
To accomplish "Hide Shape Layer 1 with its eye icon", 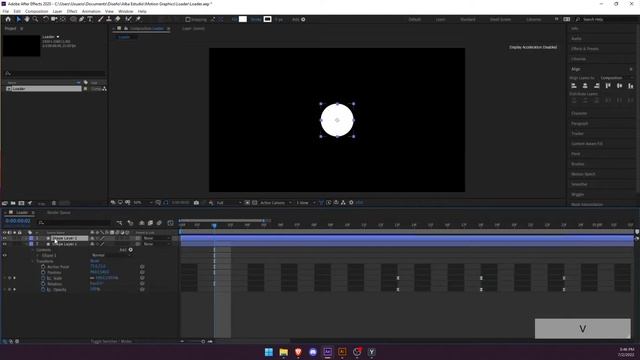I will (x=5, y=244).
